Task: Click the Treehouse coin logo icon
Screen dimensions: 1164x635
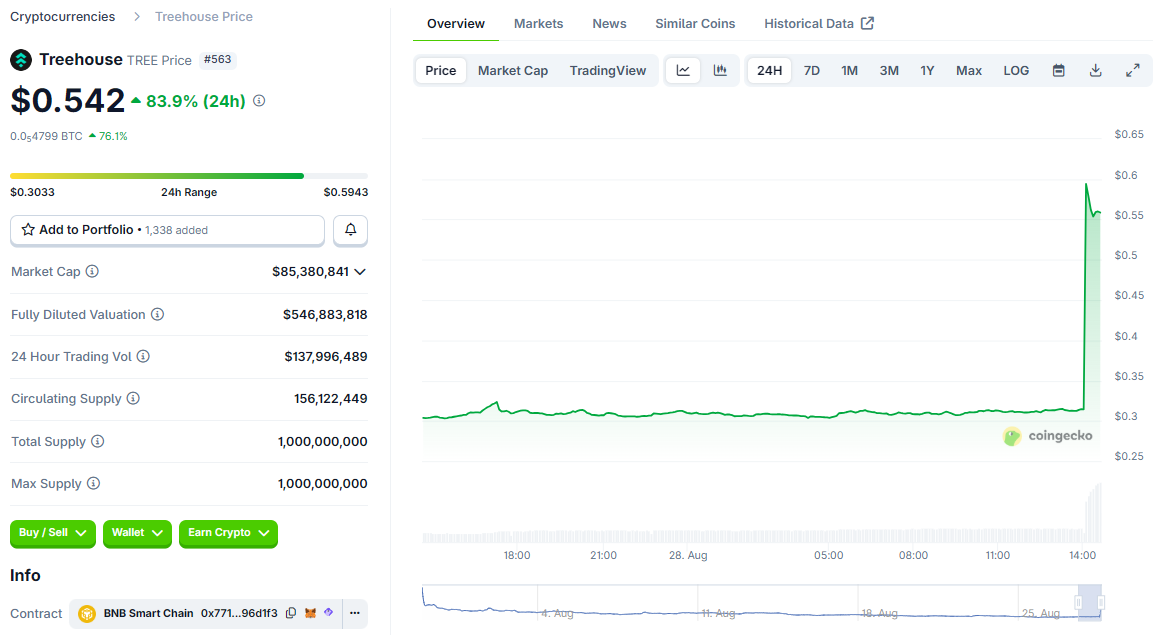Action: 21,59
